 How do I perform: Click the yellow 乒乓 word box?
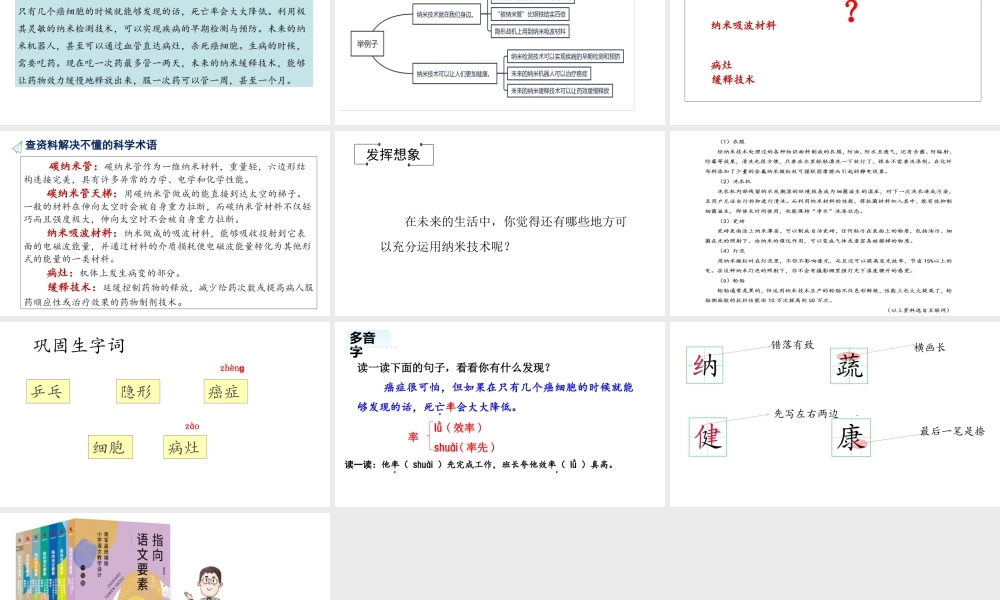pos(46,391)
